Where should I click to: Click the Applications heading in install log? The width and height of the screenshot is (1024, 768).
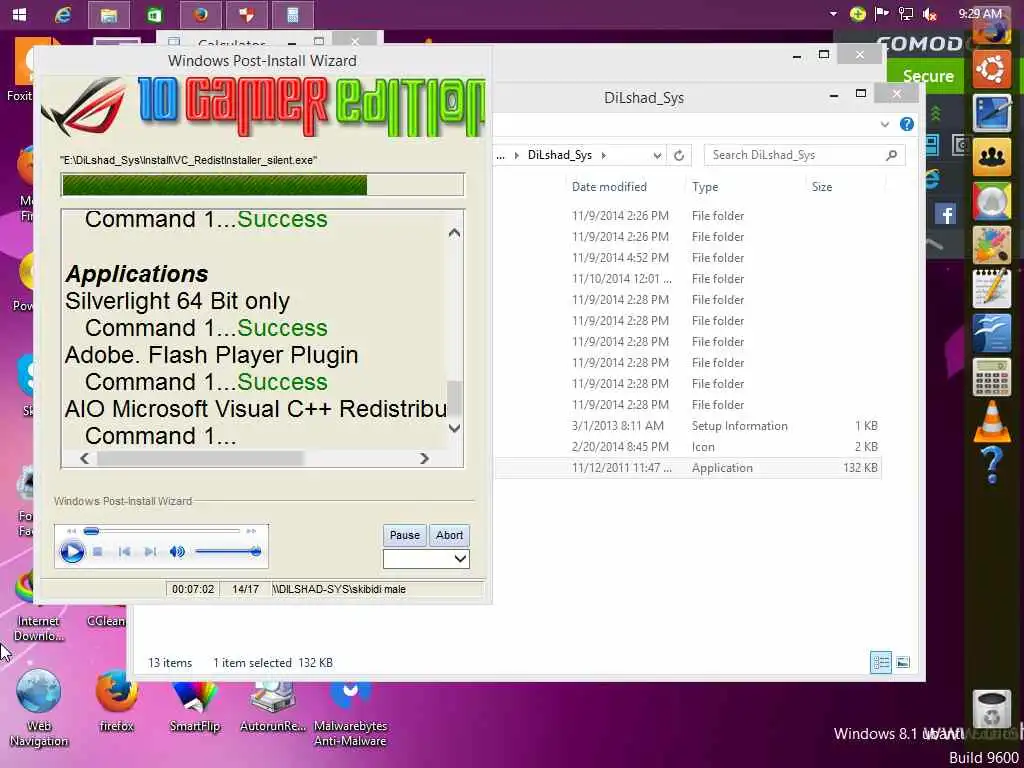click(136, 274)
